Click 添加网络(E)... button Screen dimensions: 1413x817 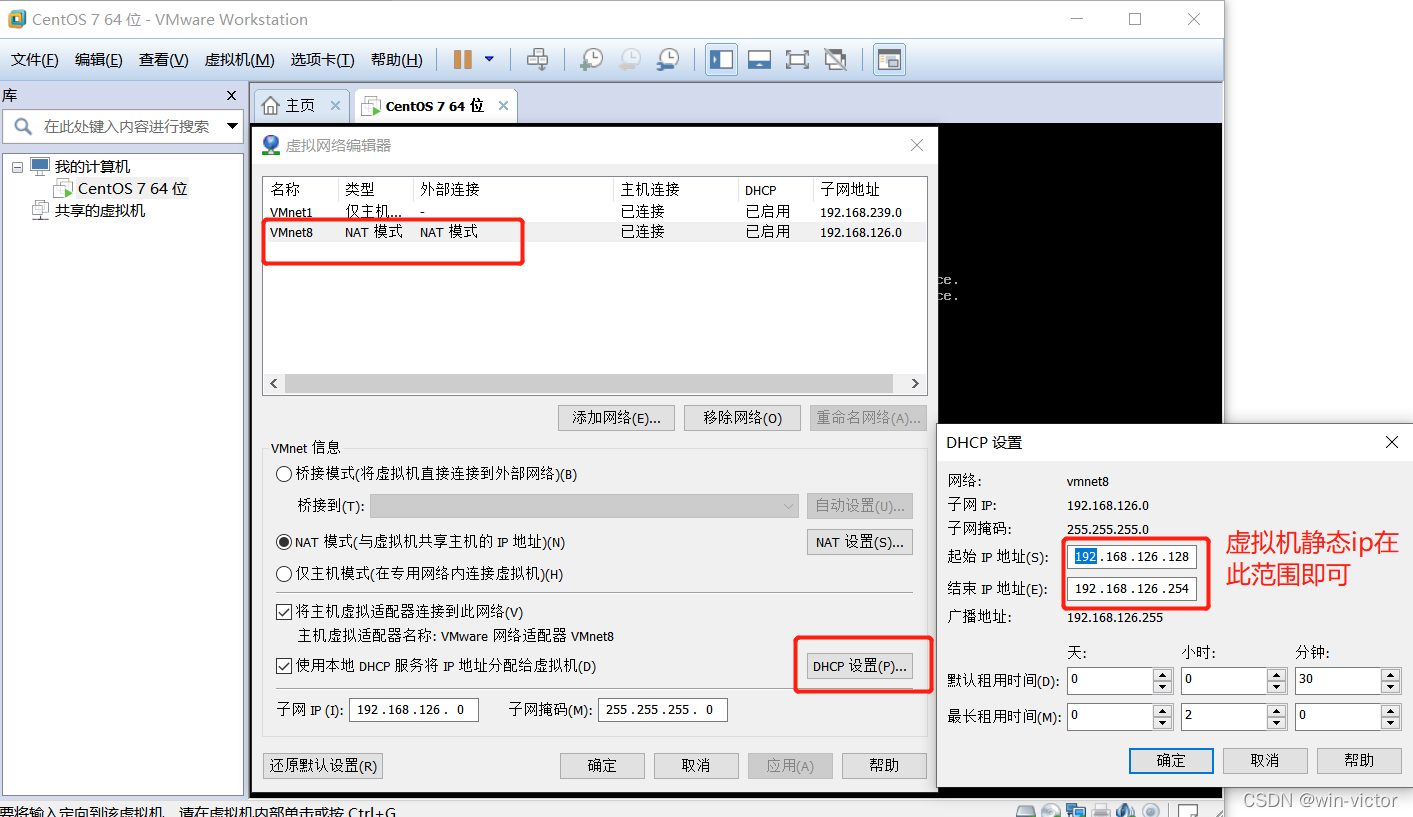click(616, 418)
